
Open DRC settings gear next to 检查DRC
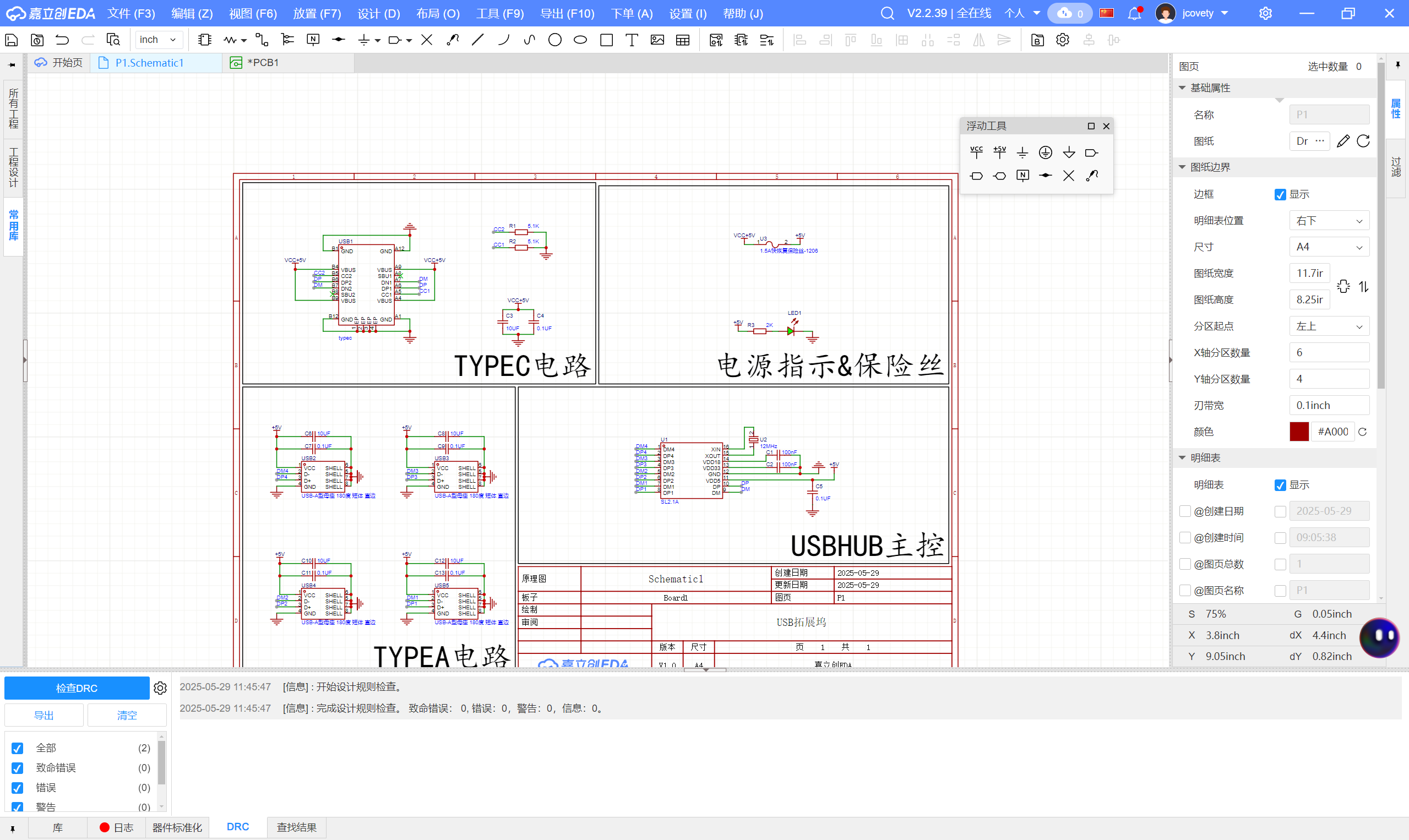pos(160,688)
